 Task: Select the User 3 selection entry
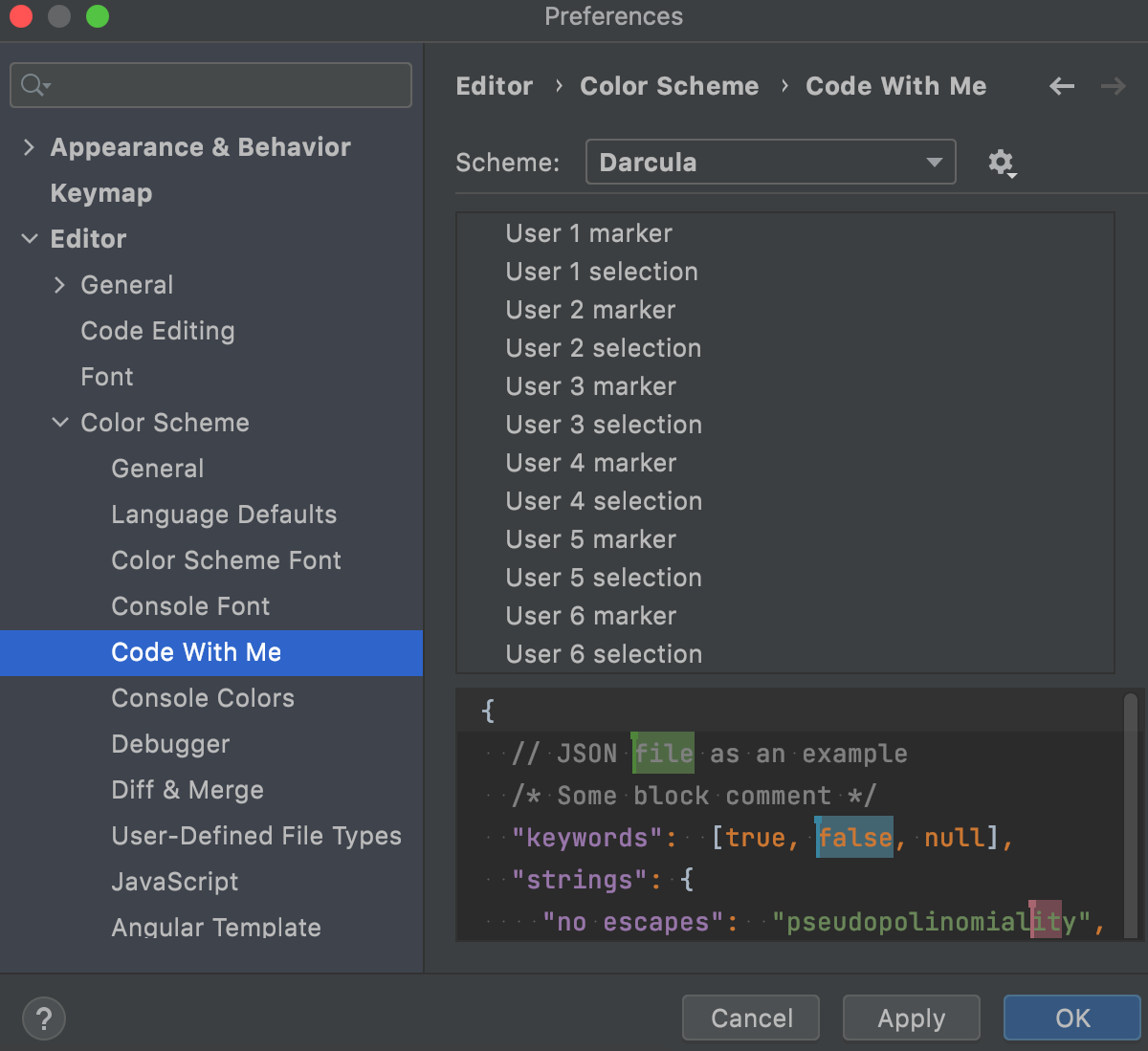(x=604, y=425)
